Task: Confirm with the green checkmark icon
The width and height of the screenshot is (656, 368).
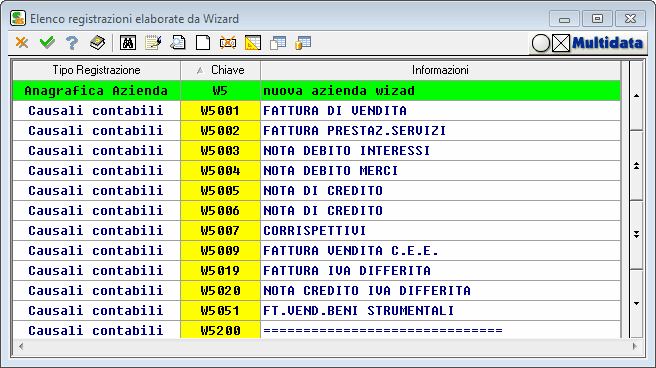Action: coord(47,43)
